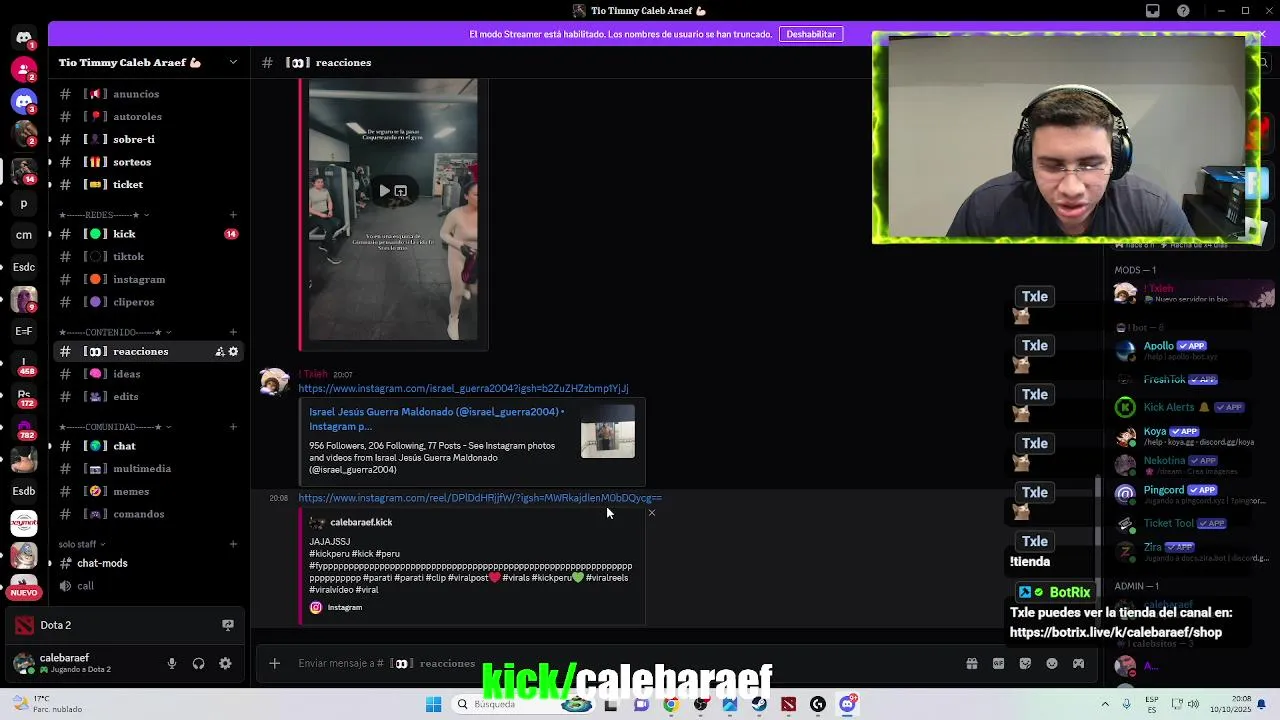Open the comandos channel

point(149,514)
